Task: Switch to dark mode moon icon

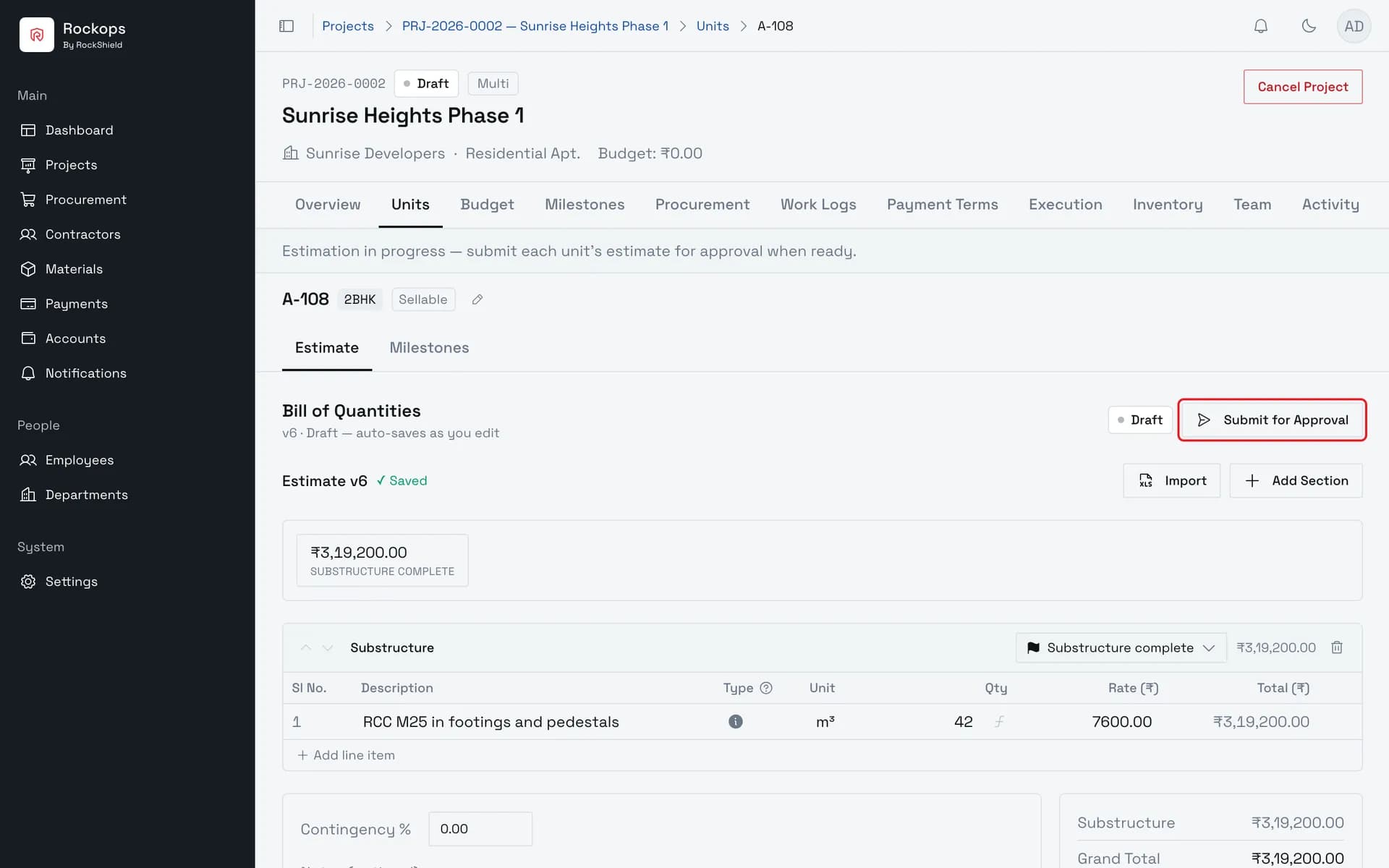Action: (x=1309, y=26)
